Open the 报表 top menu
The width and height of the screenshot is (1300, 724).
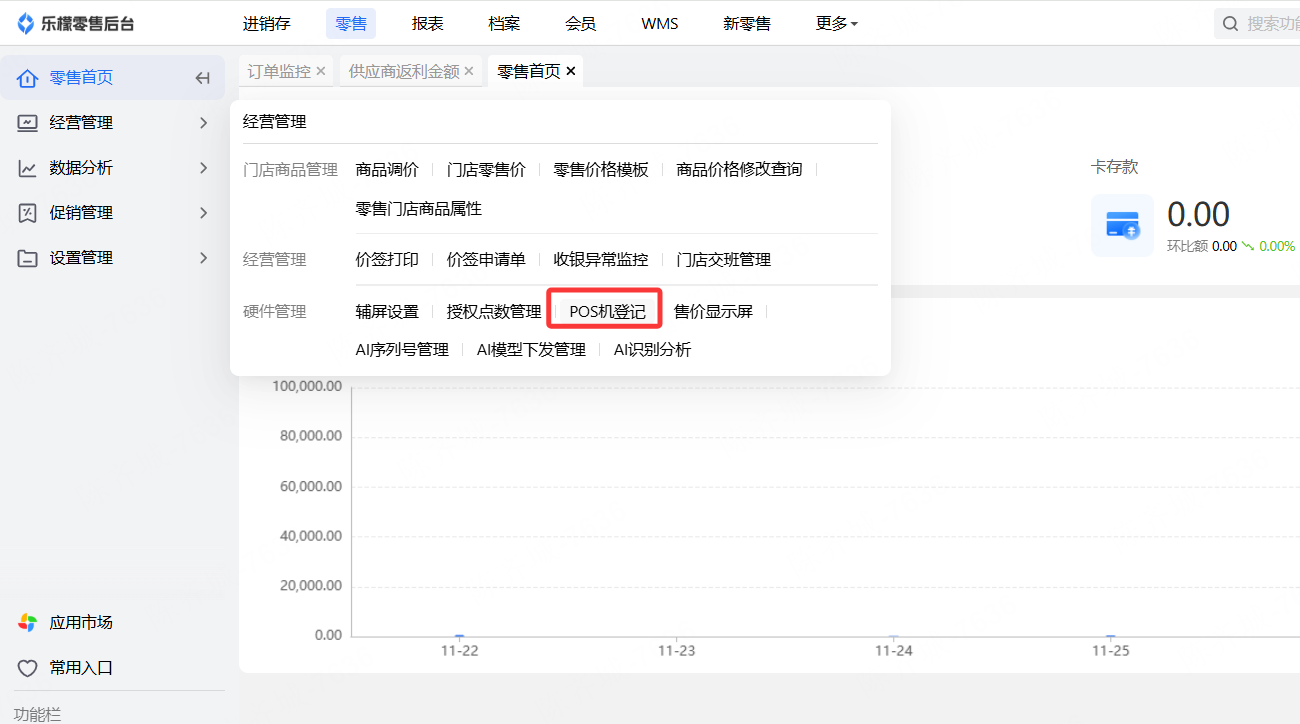pyautogui.click(x=428, y=23)
